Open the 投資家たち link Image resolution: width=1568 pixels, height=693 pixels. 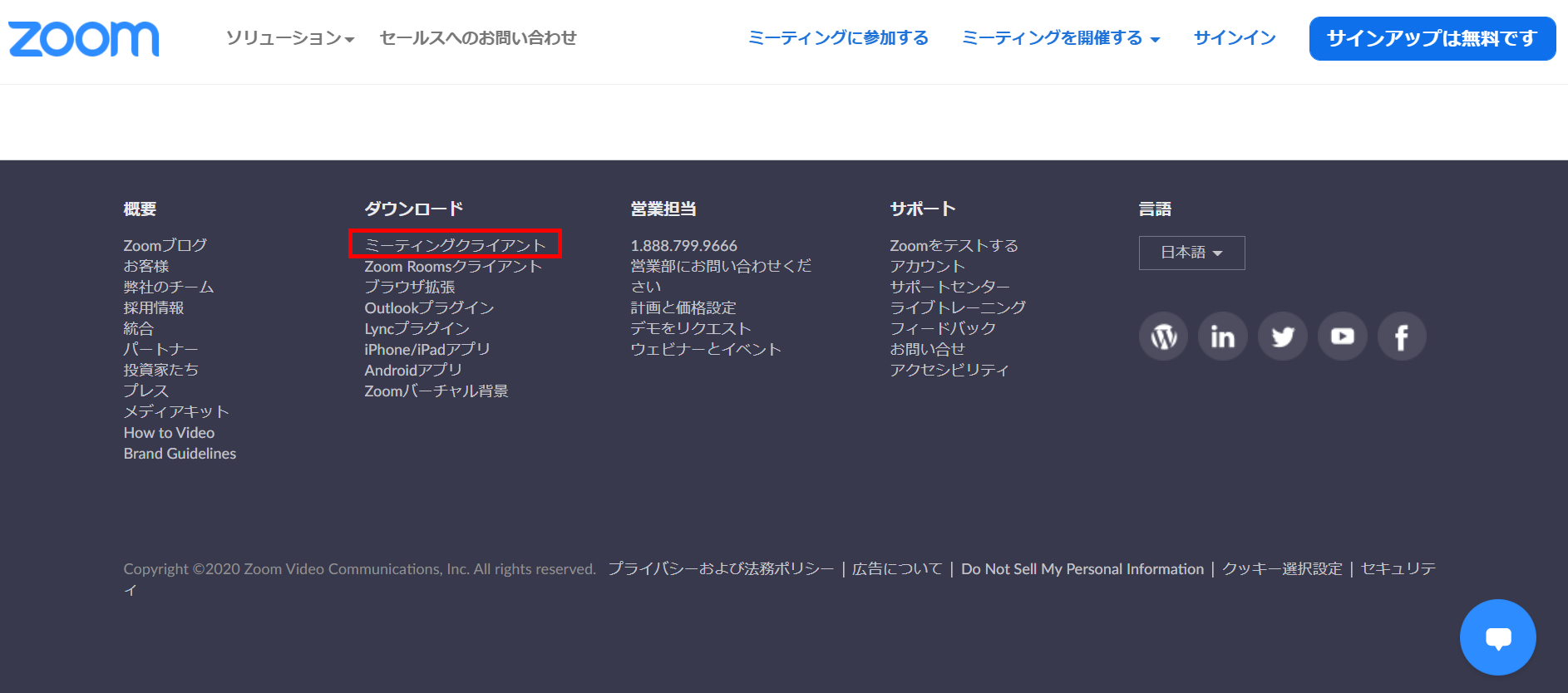(161, 370)
